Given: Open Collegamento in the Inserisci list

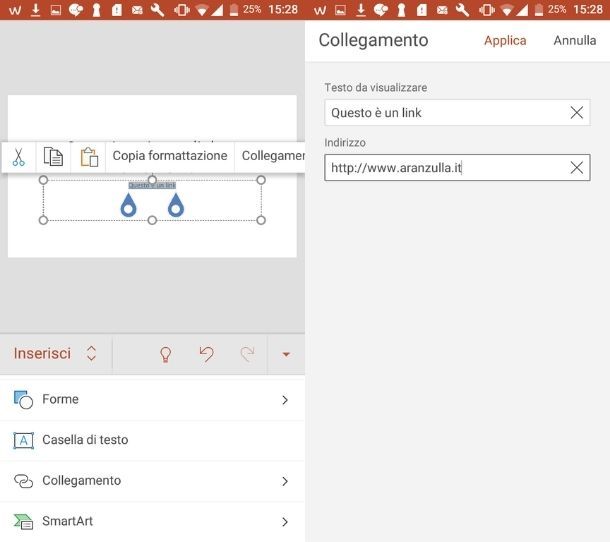Looking at the screenshot, I should (152, 481).
